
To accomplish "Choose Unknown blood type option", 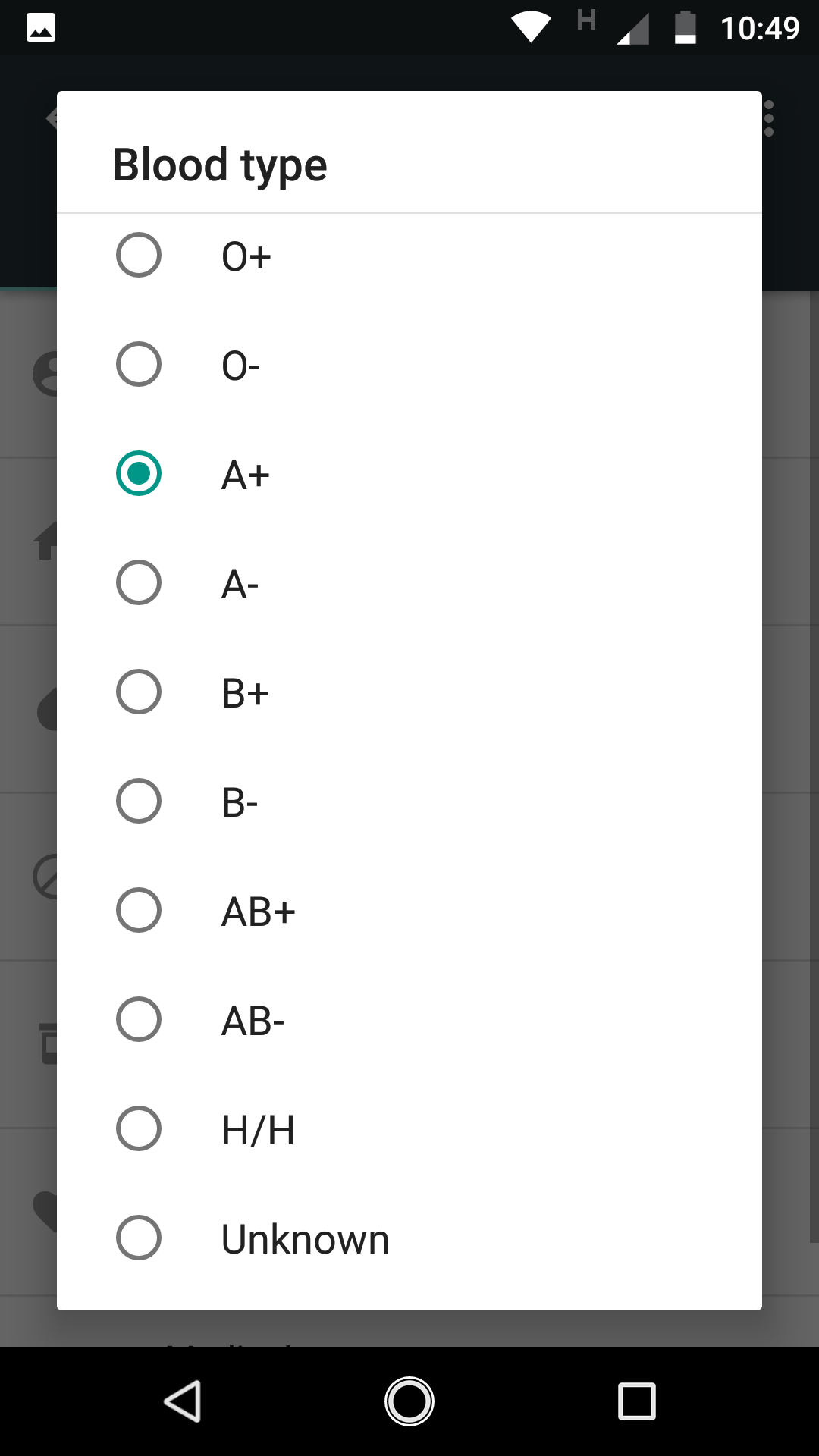I will (139, 1238).
